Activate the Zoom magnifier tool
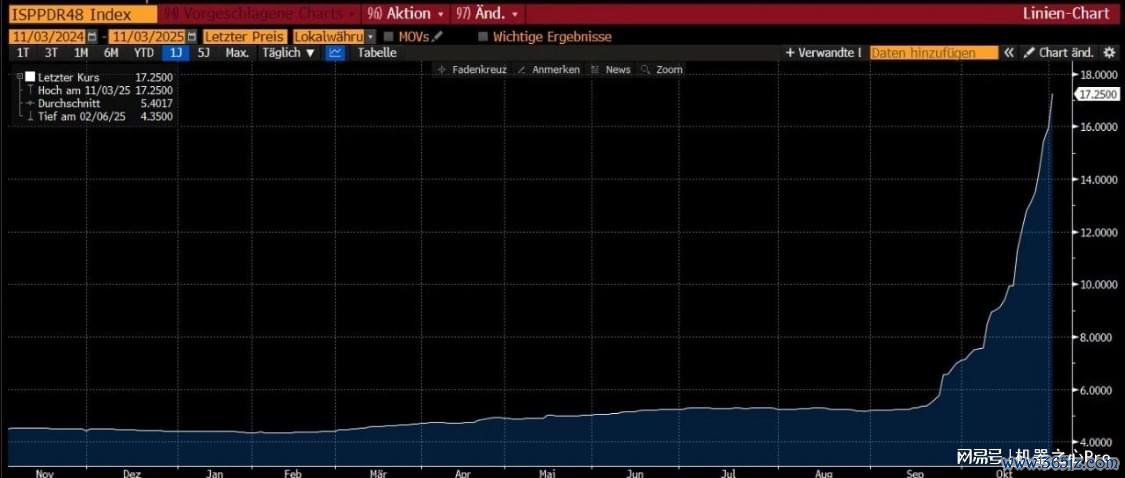Screen dimensions: 1125x478 [x=662, y=70]
